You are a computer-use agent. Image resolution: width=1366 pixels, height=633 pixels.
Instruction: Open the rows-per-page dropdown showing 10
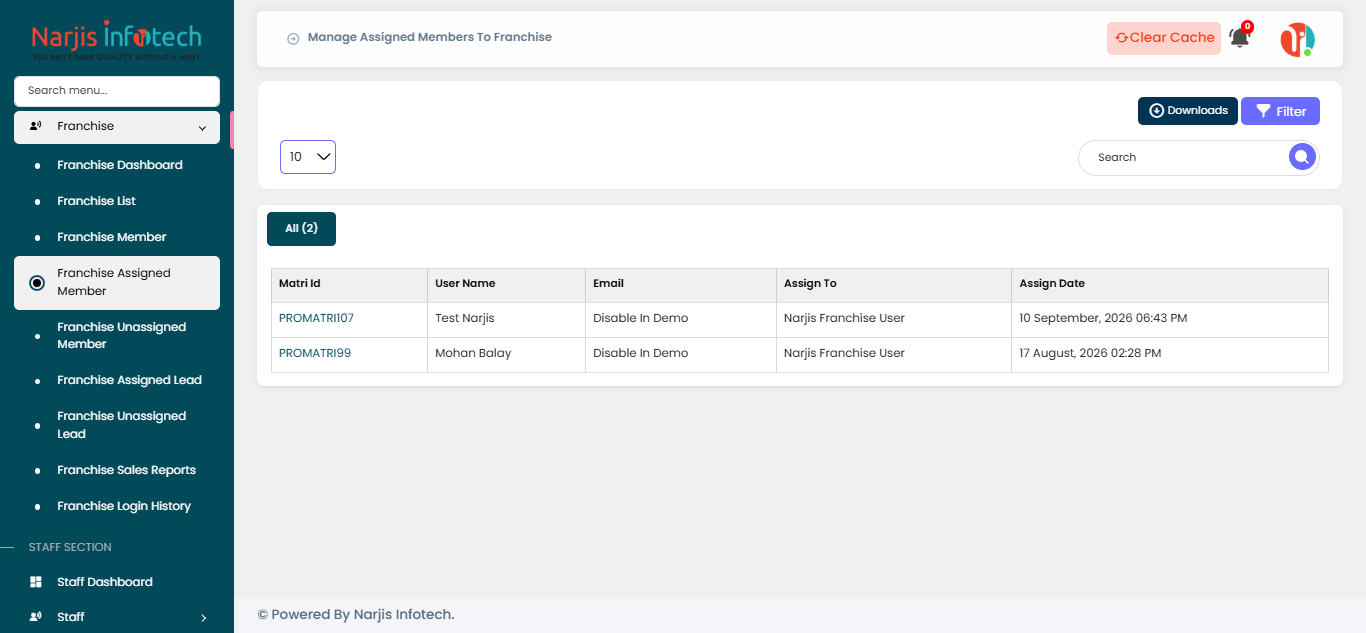[308, 157]
